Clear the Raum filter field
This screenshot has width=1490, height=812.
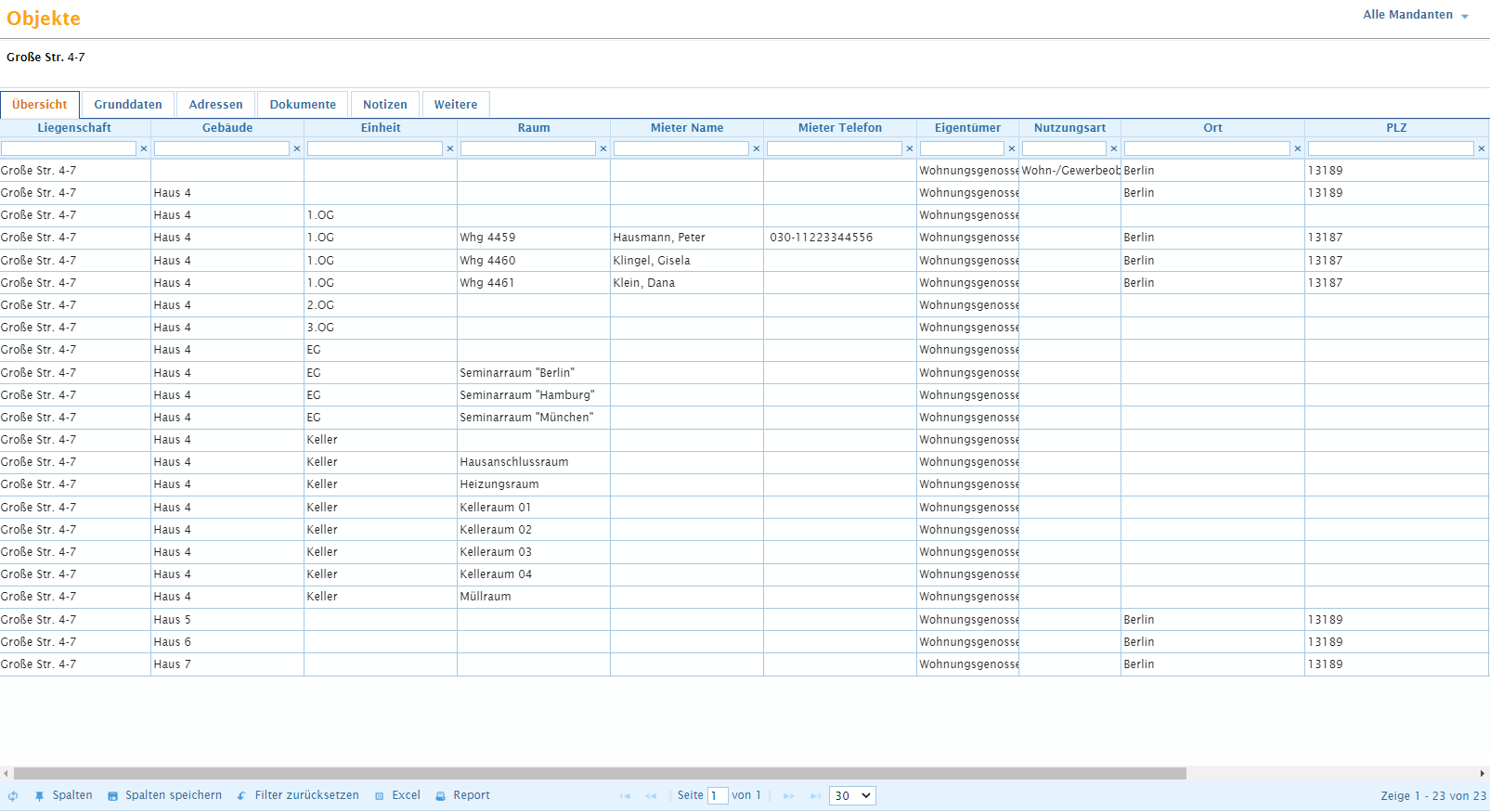click(603, 148)
